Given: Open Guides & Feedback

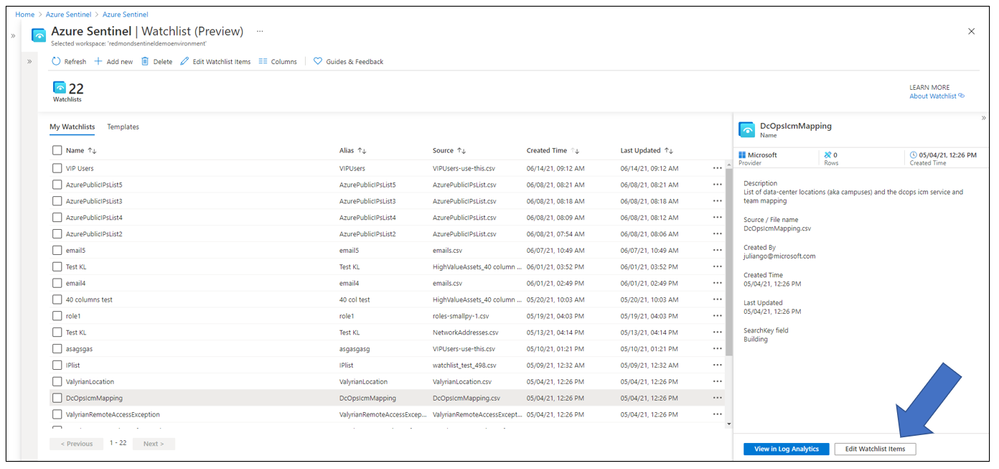Looking at the screenshot, I should [x=349, y=62].
